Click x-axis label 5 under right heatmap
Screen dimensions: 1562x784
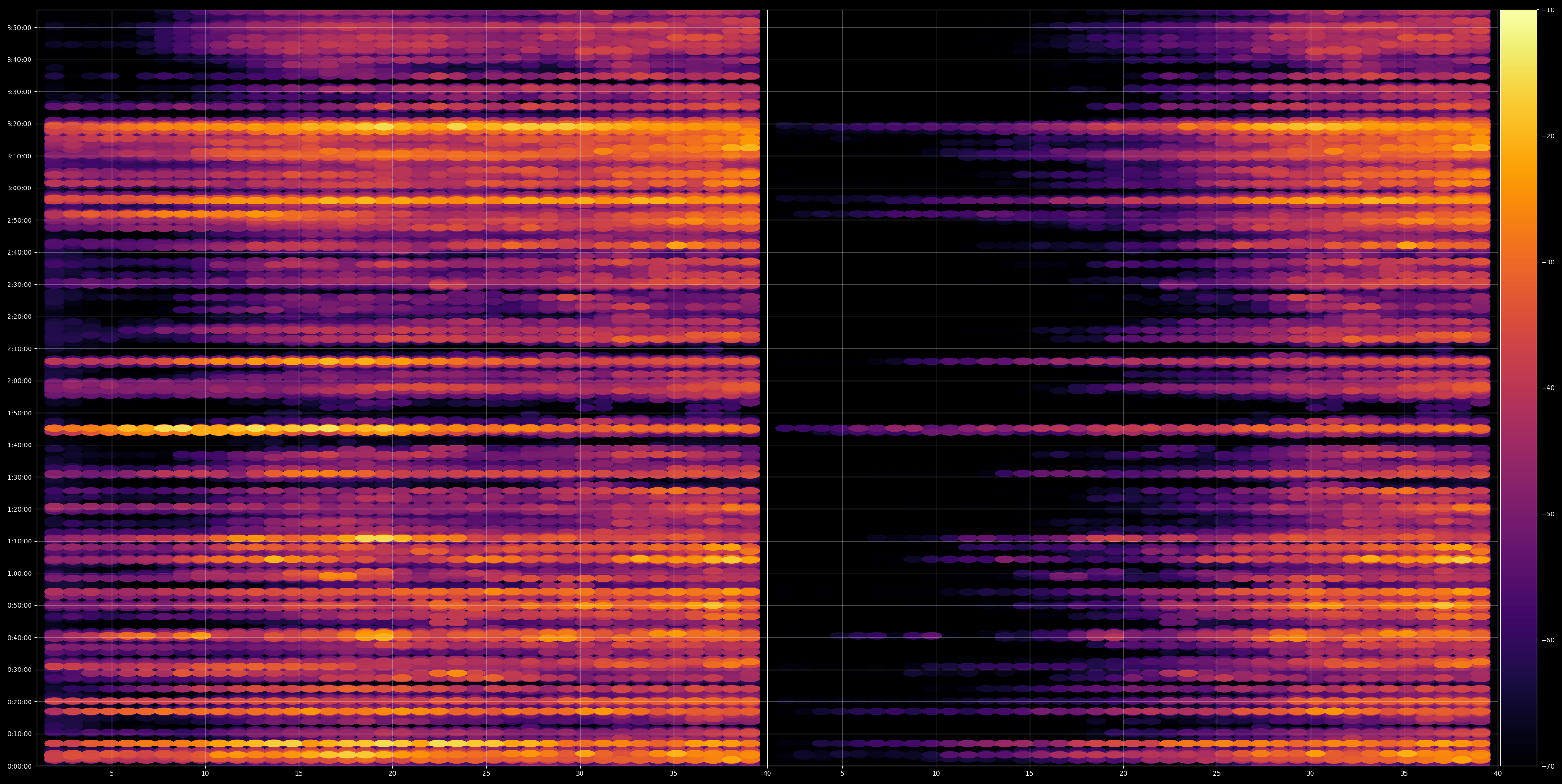click(x=842, y=774)
